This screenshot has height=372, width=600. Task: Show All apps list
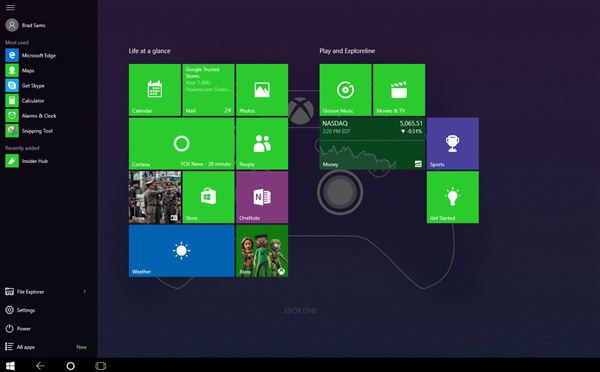coord(20,347)
